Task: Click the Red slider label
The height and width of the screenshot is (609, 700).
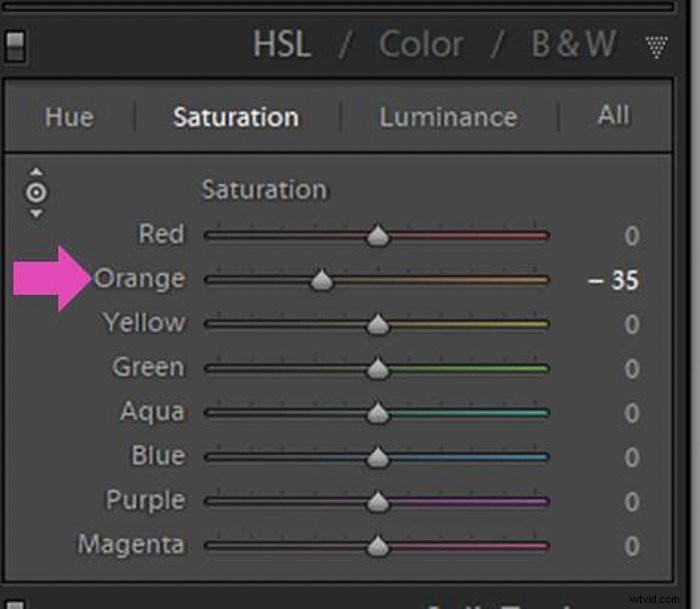Action: [x=161, y=234]
